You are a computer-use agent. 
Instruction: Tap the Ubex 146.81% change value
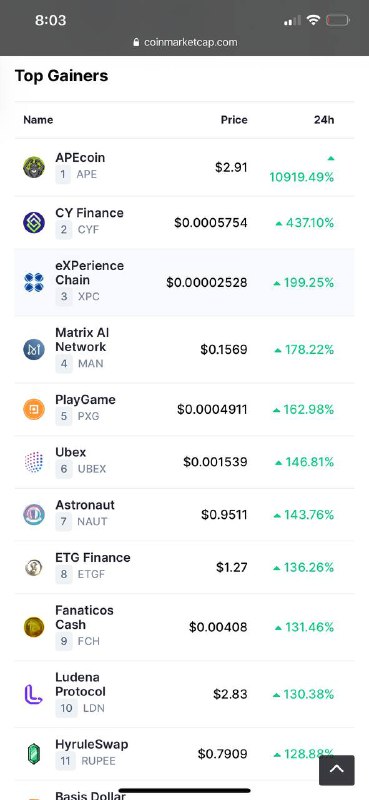coord(304,462)
